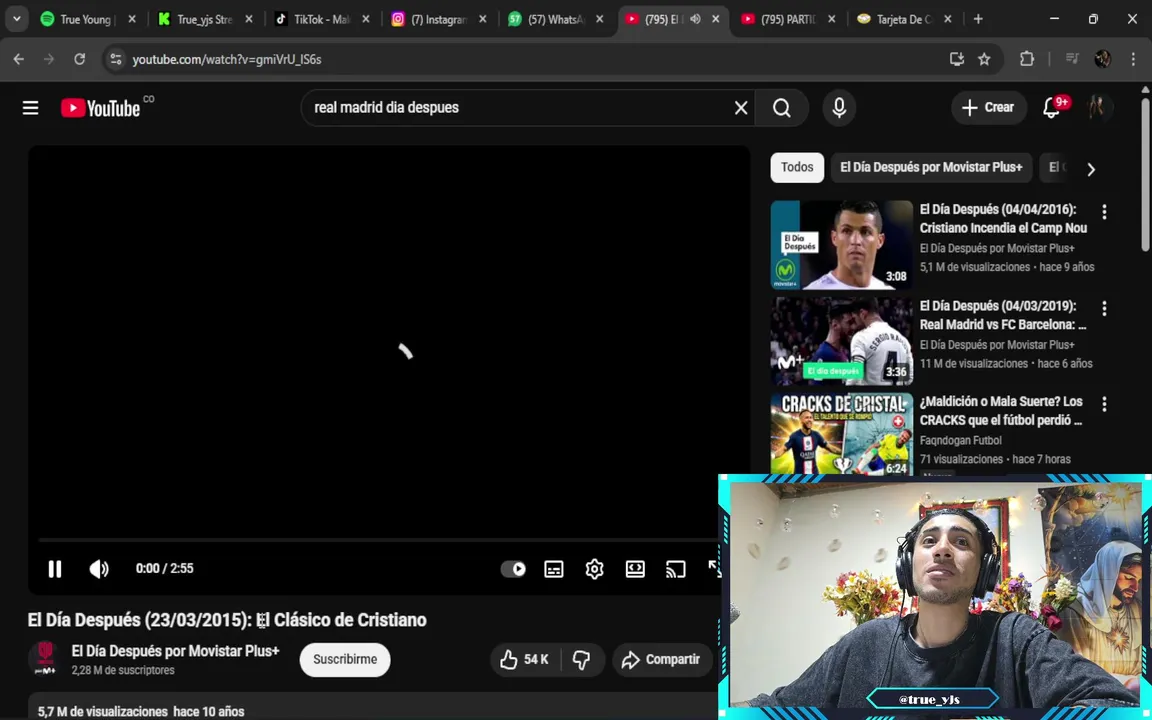Install app icon in address bar
The image size is (1152, 720).
point(957,60)
